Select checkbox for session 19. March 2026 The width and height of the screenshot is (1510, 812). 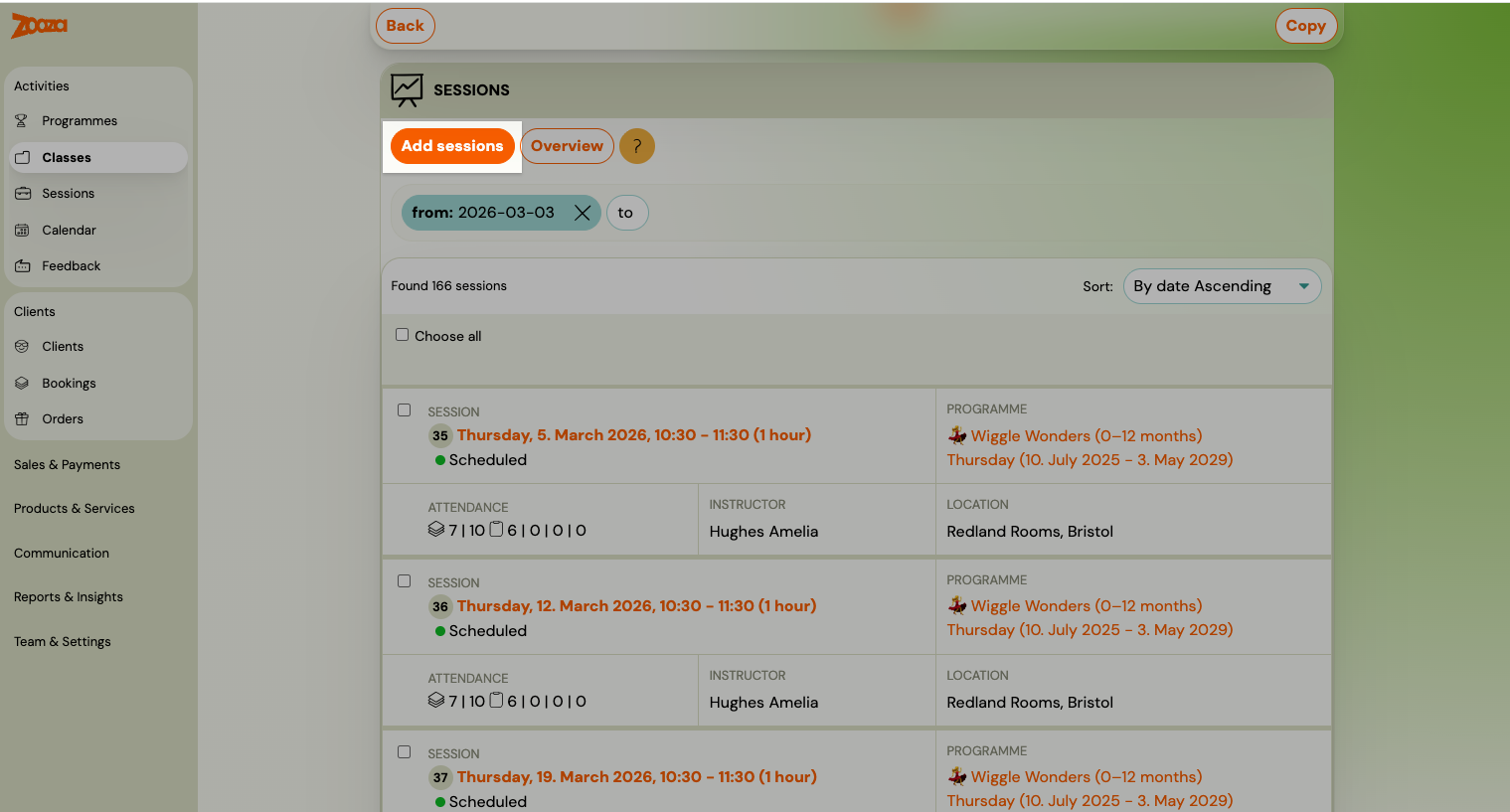(405, 752)
